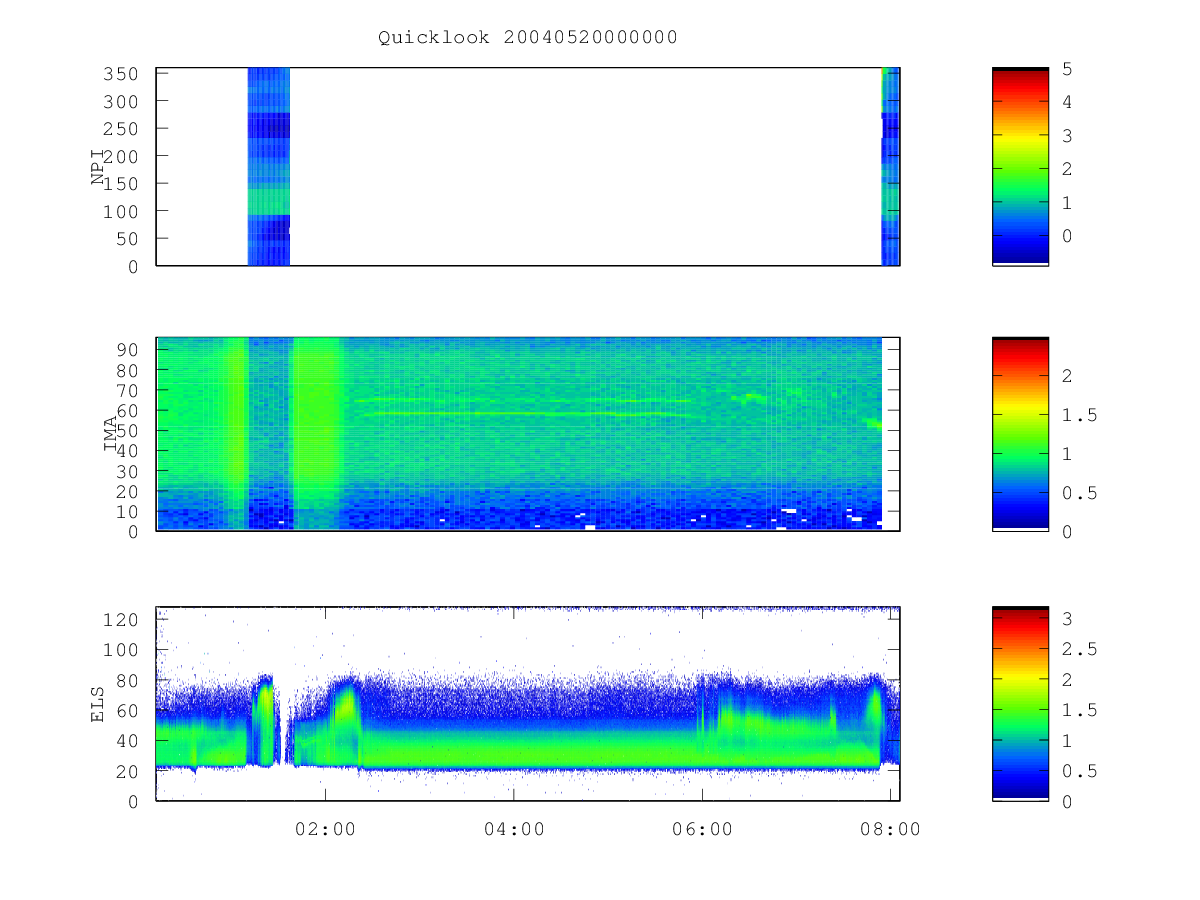Click the NPI axis label
This screenshot has height=900, width=1200.
pyautogui.click(x=98, y=166)
